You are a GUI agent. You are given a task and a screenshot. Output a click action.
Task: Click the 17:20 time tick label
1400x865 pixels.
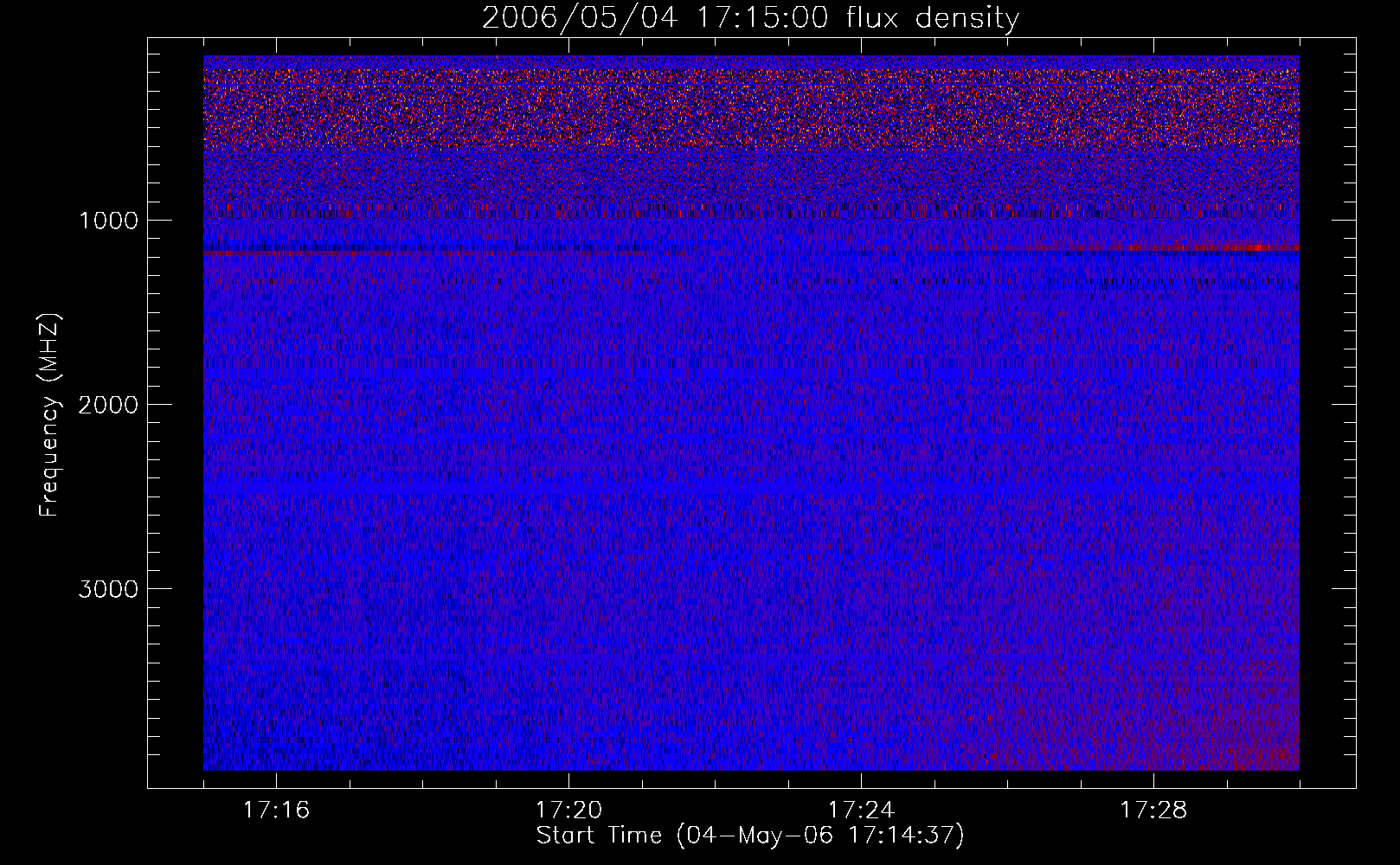[x=568, y=811]
